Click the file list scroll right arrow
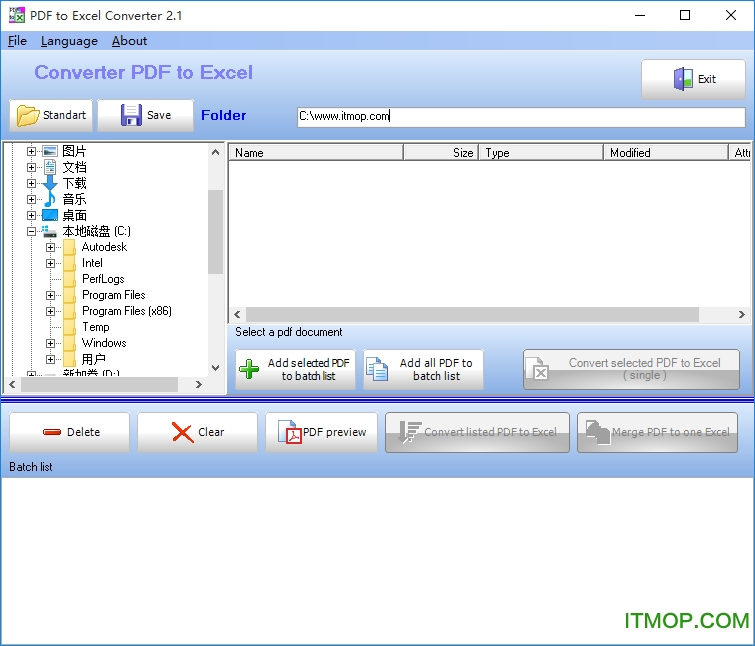The height and width of the screenshot is (646, 755). coord(742,314)
